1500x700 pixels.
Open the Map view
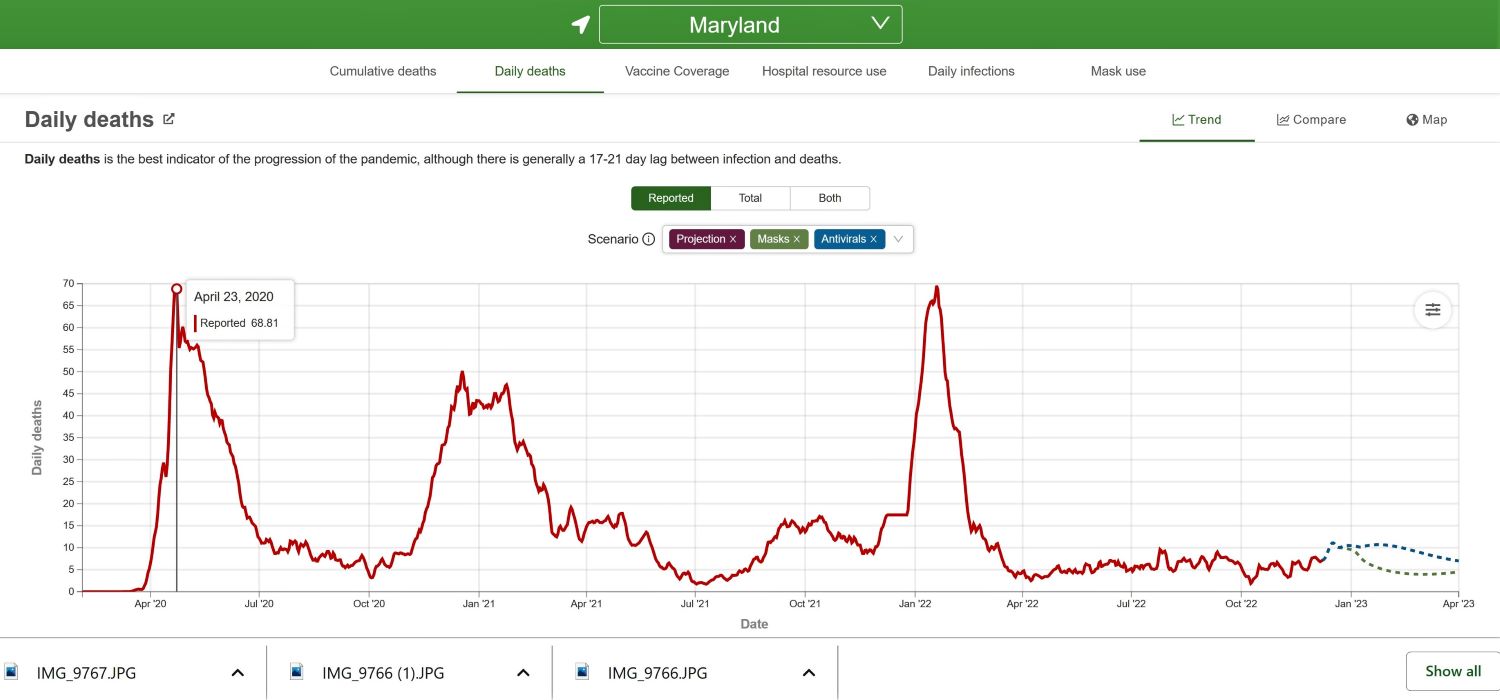[1426, 119]
